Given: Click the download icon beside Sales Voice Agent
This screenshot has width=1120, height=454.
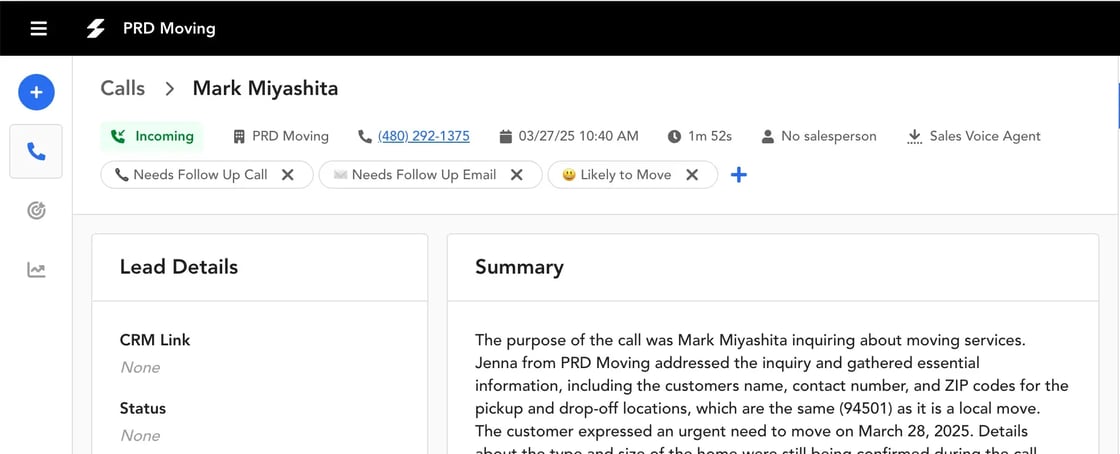Looking at the screenshot, I should click(914, 136).
